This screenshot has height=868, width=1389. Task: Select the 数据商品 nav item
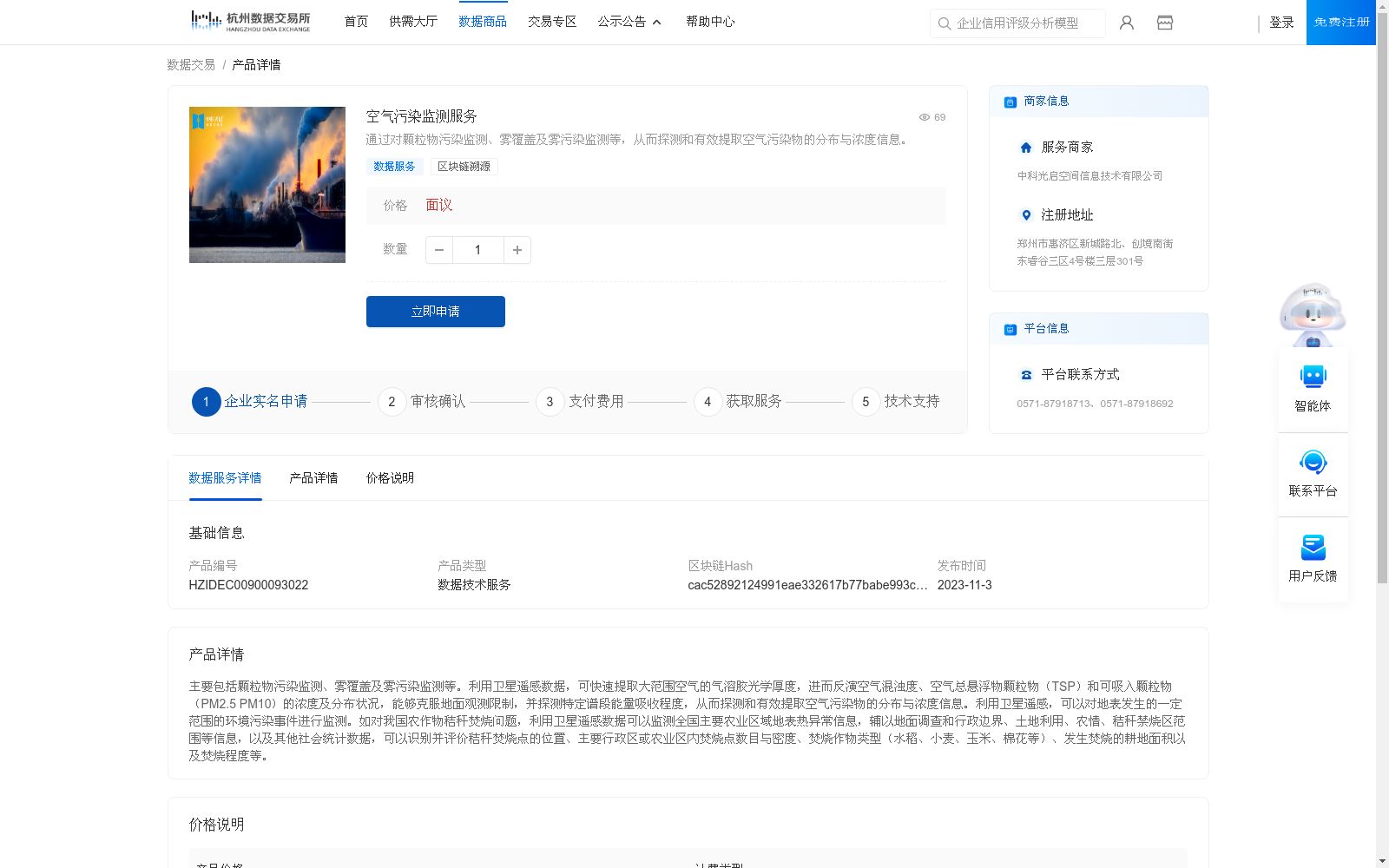483,22
